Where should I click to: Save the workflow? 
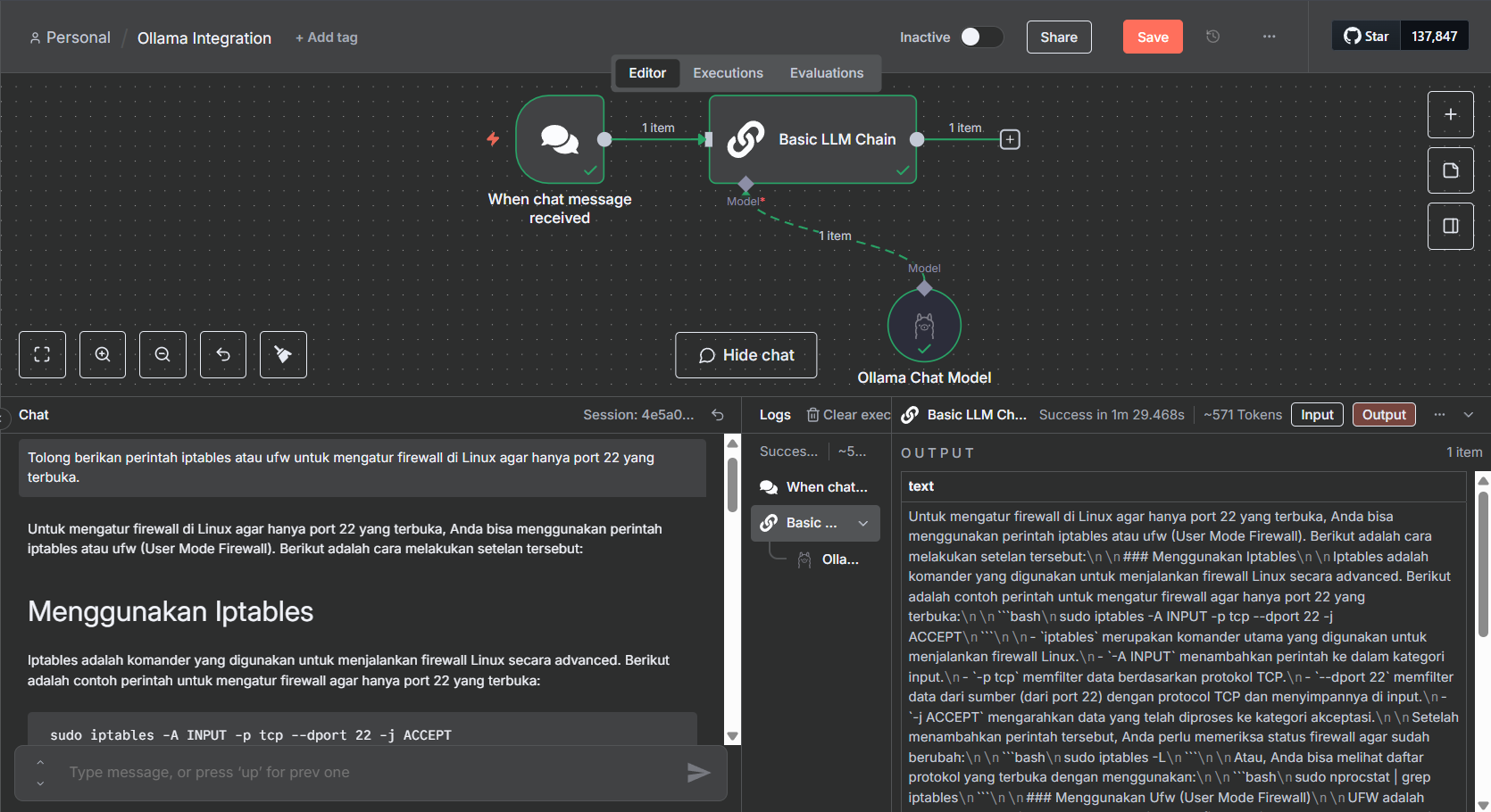pos(1153,37)
